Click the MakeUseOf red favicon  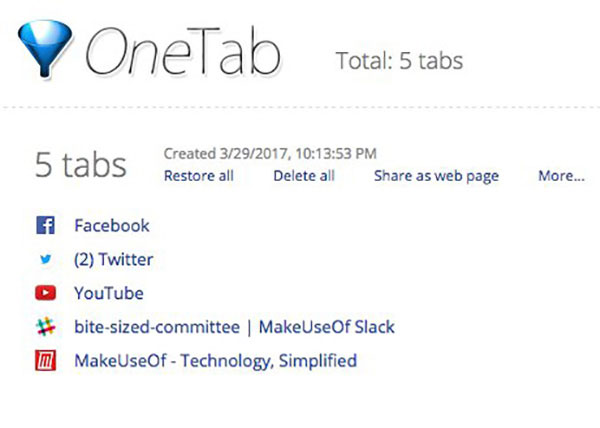click(46, 360)
